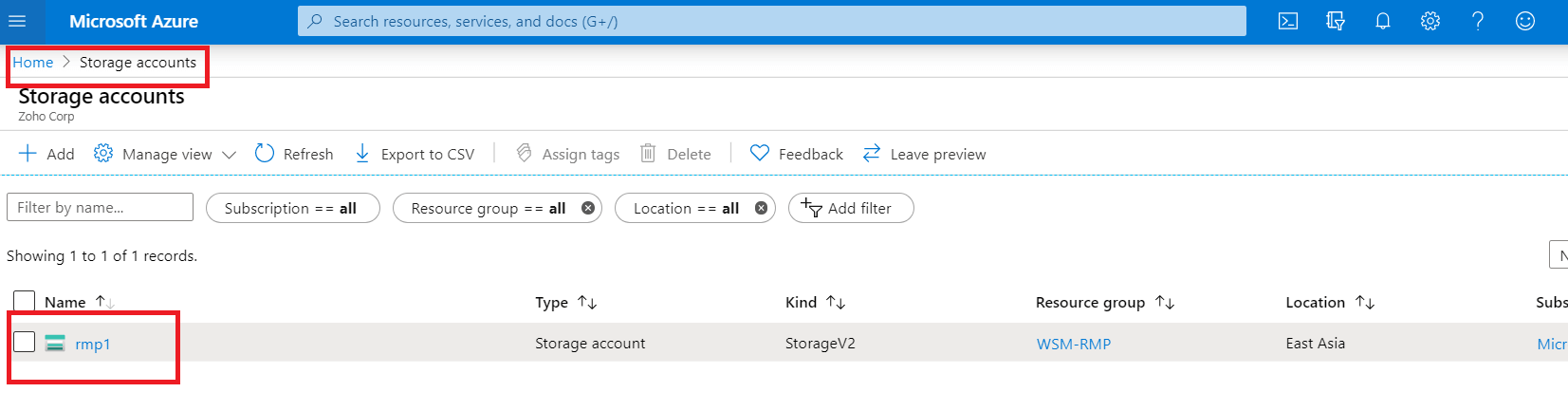Image resolution: width=1568 pixels, height=411 pixels.
Task: Select the rmp1 row checkbox
Action: click(25, 342)
